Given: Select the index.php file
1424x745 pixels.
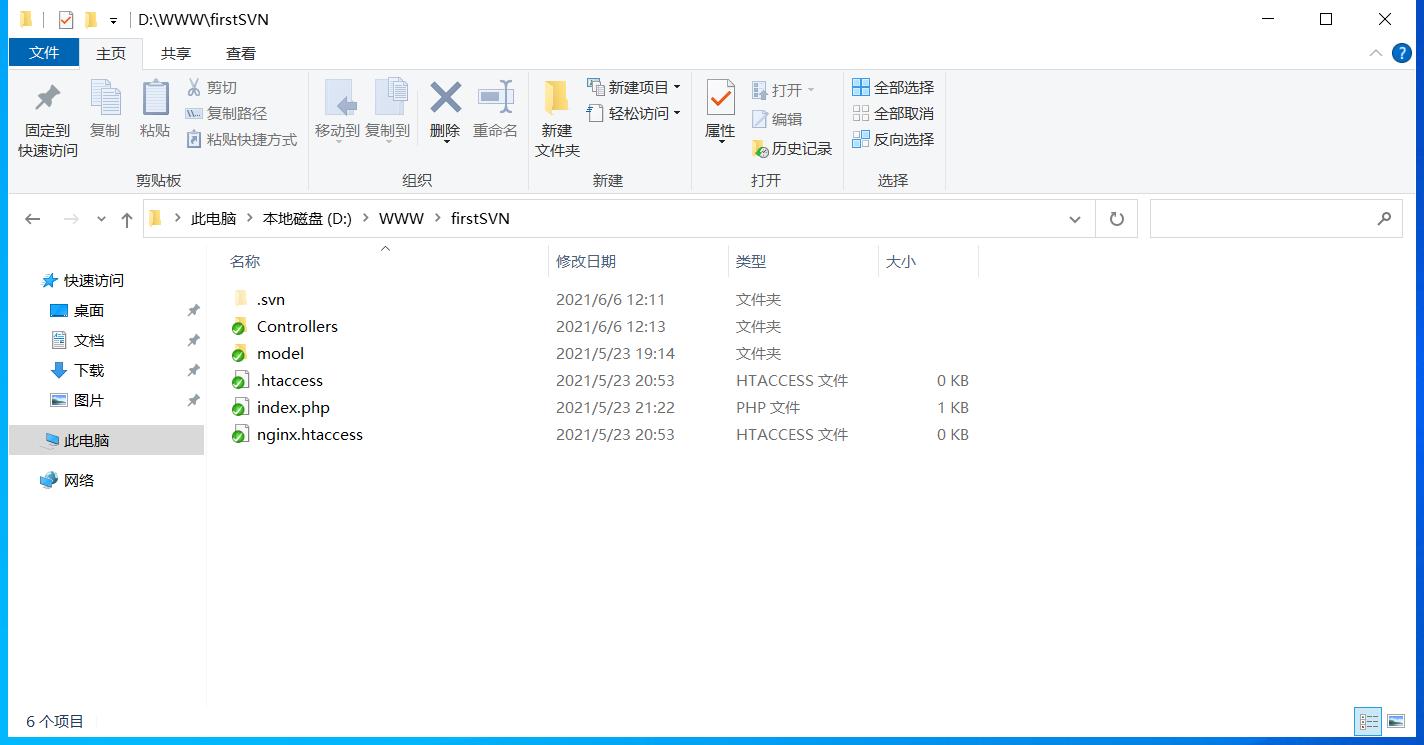Looking at the screenshot, I should (x=293, y=408).
